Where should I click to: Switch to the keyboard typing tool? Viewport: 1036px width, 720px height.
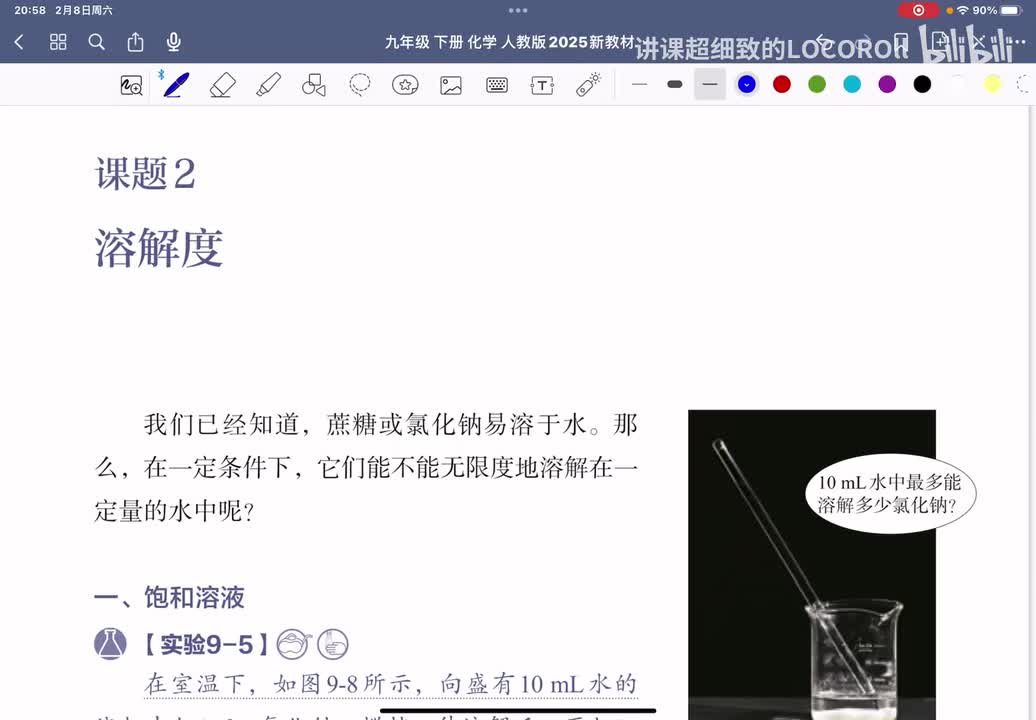click(x=497, y=85)
